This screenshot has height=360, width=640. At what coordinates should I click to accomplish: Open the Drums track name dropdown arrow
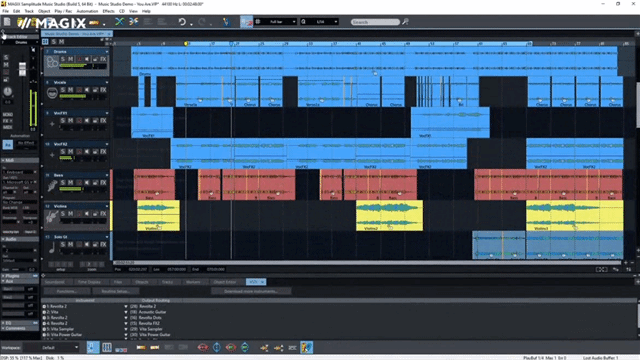pos(107,52)
